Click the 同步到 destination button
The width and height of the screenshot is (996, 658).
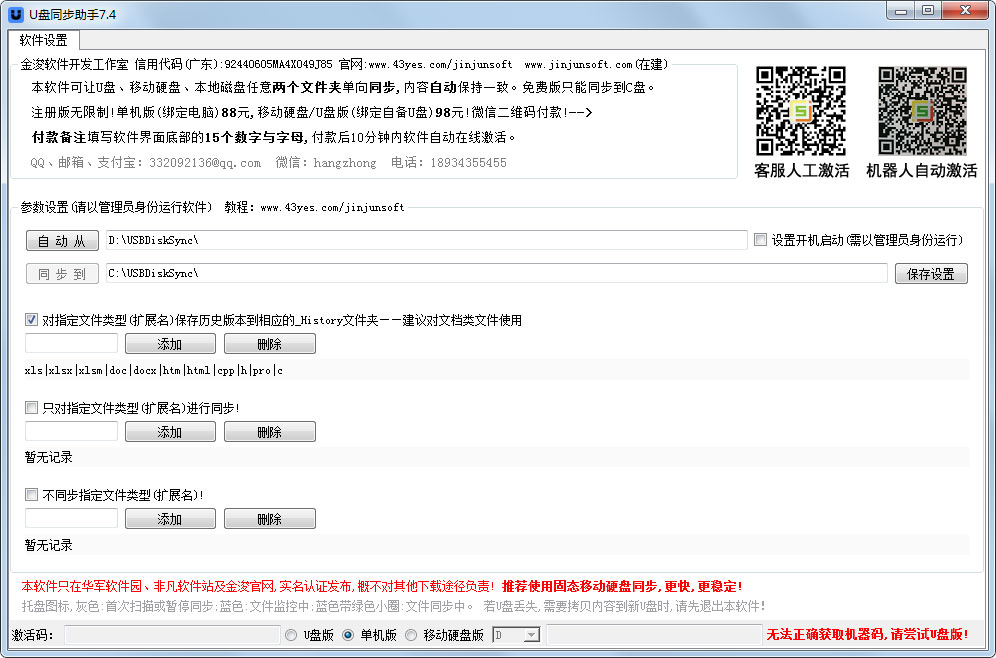pyautogui.click(x=62, y=274)
